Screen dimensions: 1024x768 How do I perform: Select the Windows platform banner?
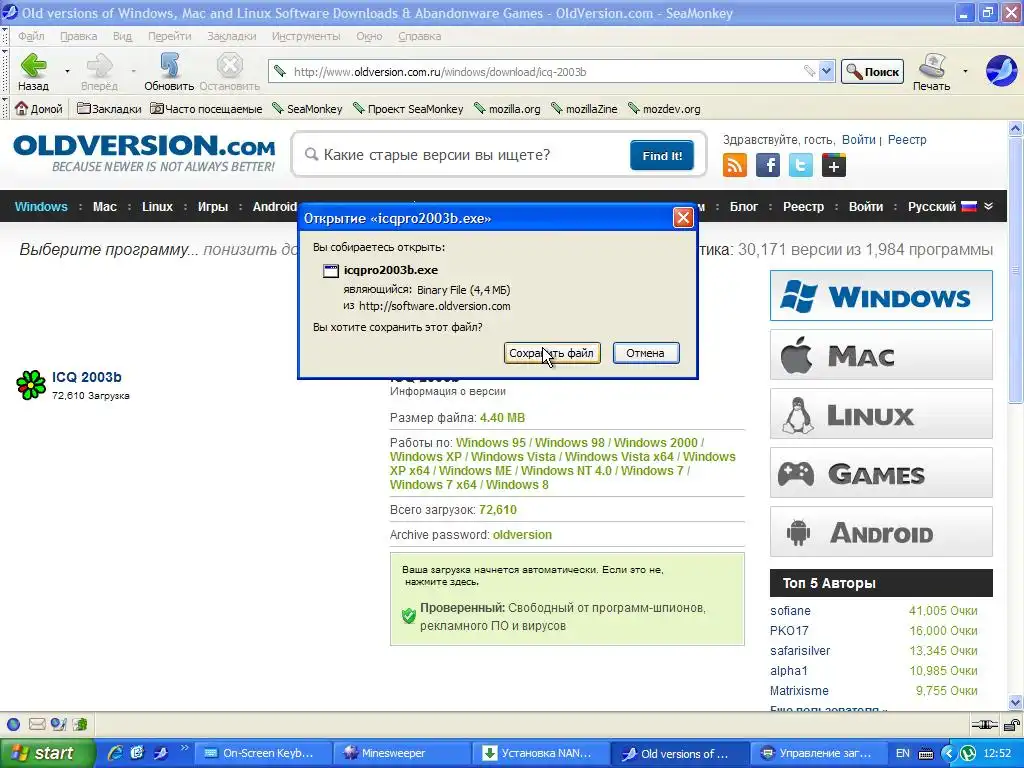pyautogui.click(x=881, y=296)
